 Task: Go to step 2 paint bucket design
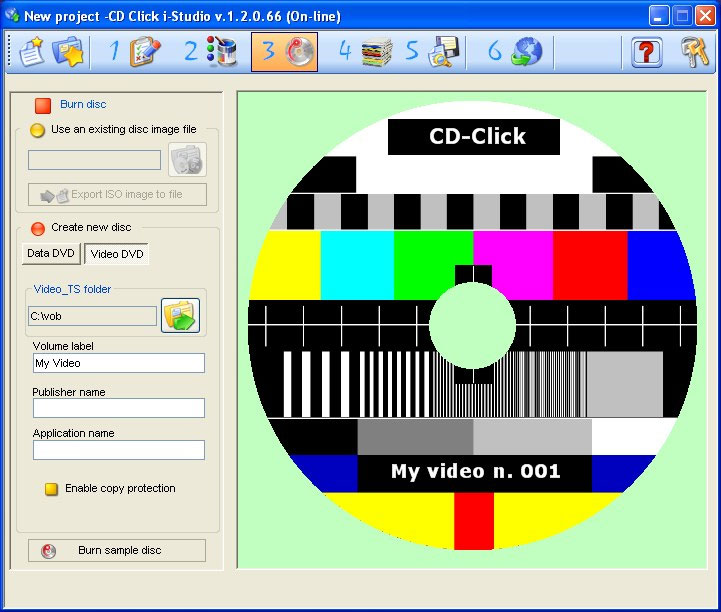[x=211, y=51]
